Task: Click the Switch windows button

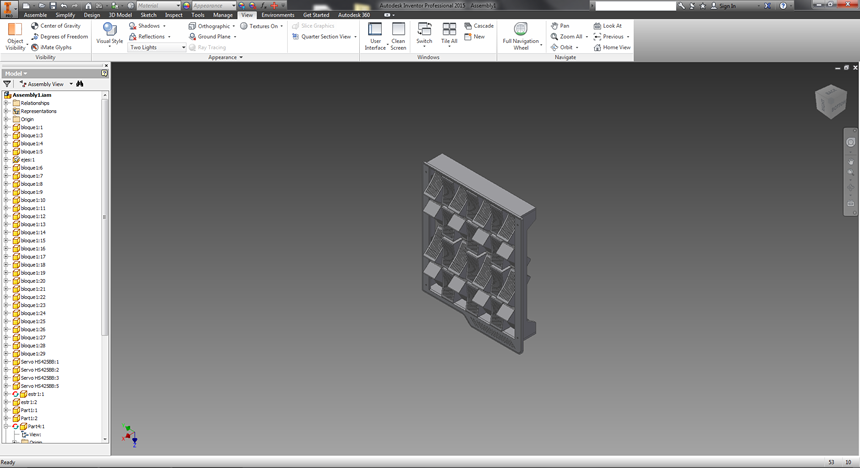Action: coord(424,34)
